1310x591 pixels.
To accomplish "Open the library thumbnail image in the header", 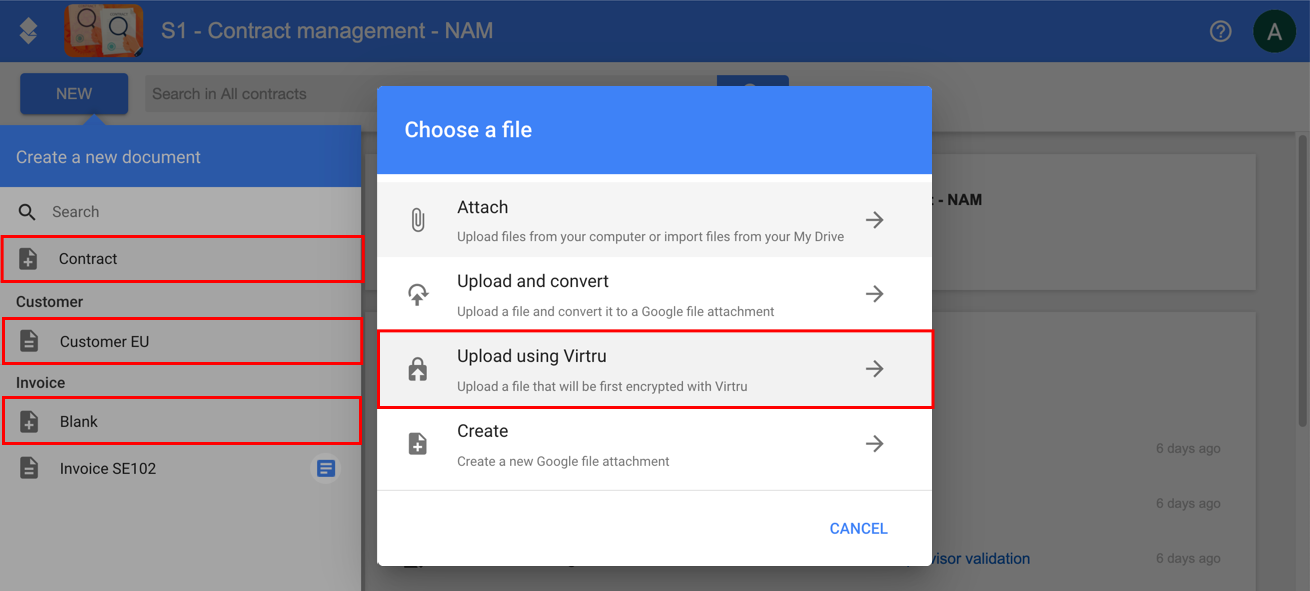I will pyautogui.click(x=104, y=31).
